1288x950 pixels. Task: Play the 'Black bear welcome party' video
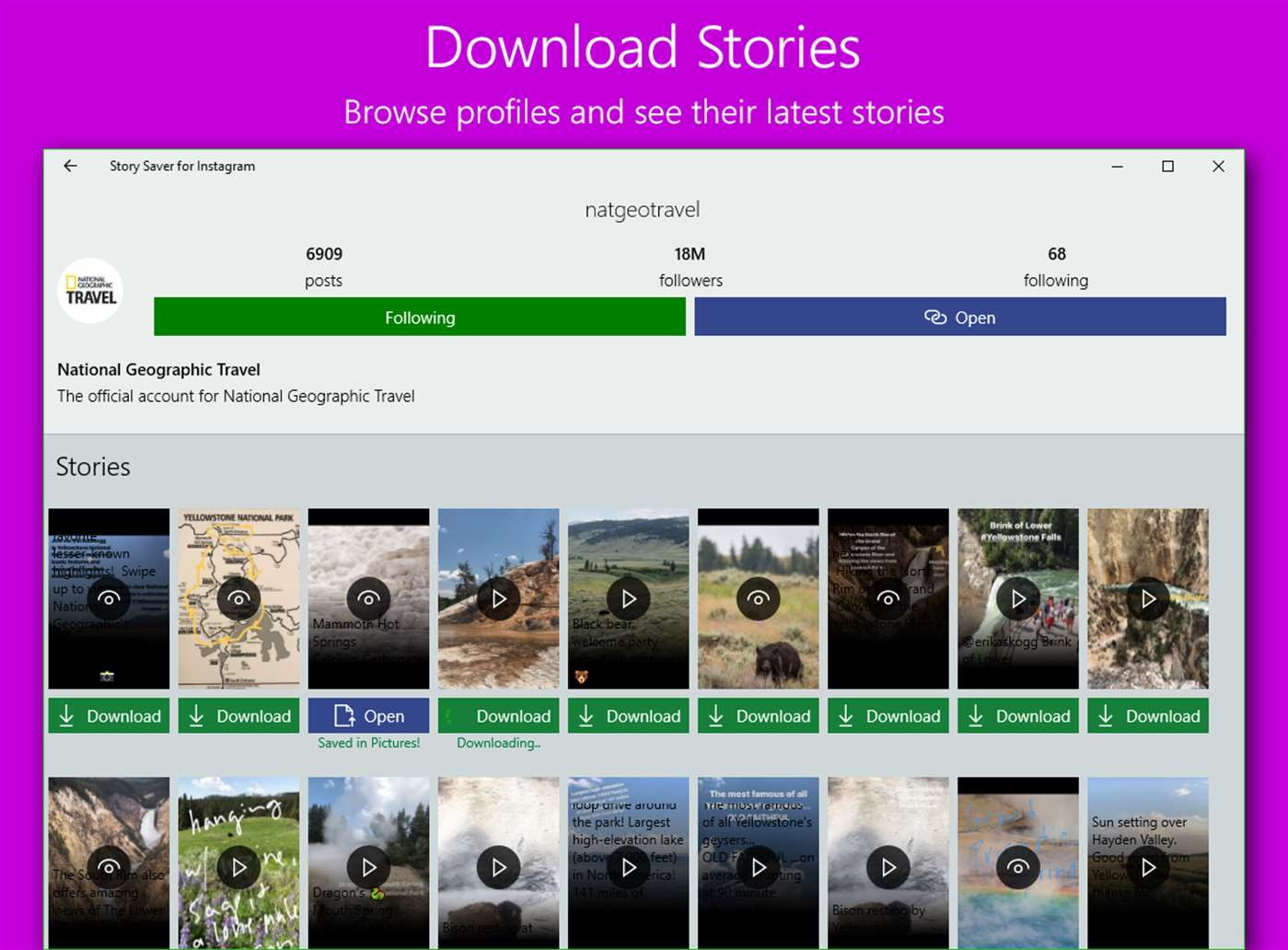pyautogui.click(x=628, y=598)
